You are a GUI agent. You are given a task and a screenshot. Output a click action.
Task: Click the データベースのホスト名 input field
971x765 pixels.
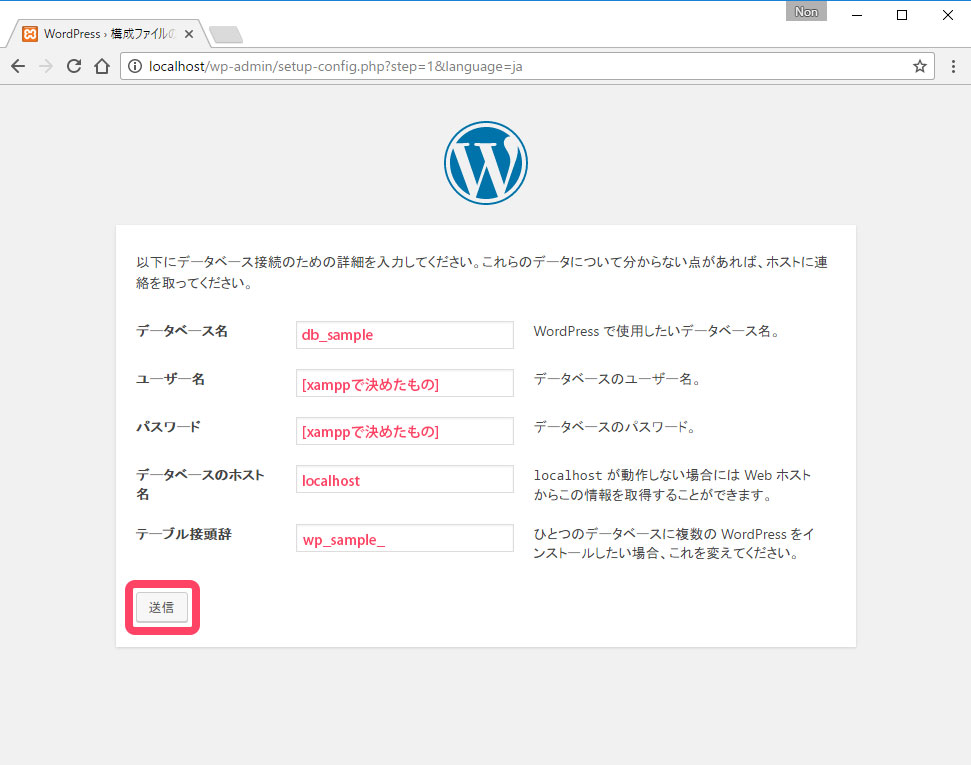(x=404, y=479)
